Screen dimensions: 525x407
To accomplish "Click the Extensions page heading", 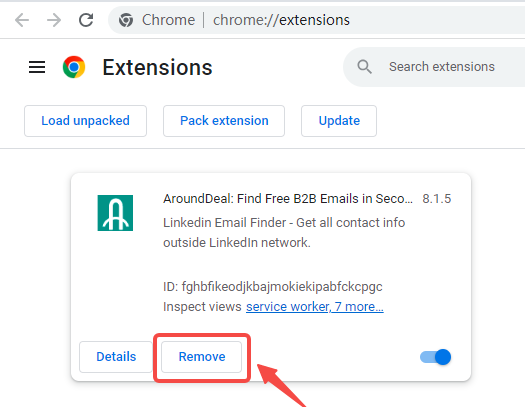I will click(157, 68).
